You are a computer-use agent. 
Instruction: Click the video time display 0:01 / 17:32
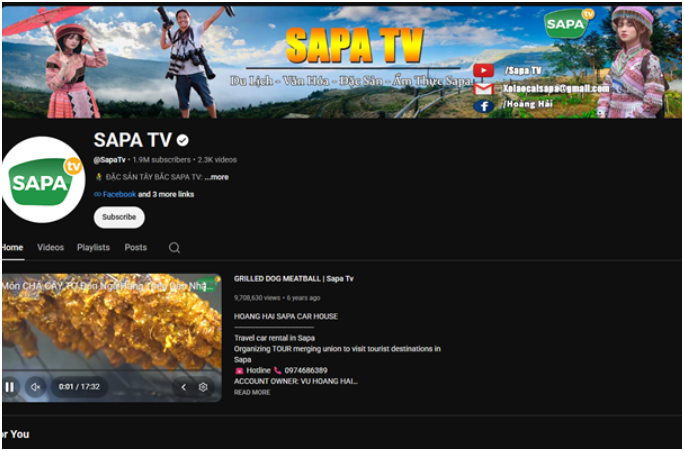pyautogui.click(x=79, y=387)
